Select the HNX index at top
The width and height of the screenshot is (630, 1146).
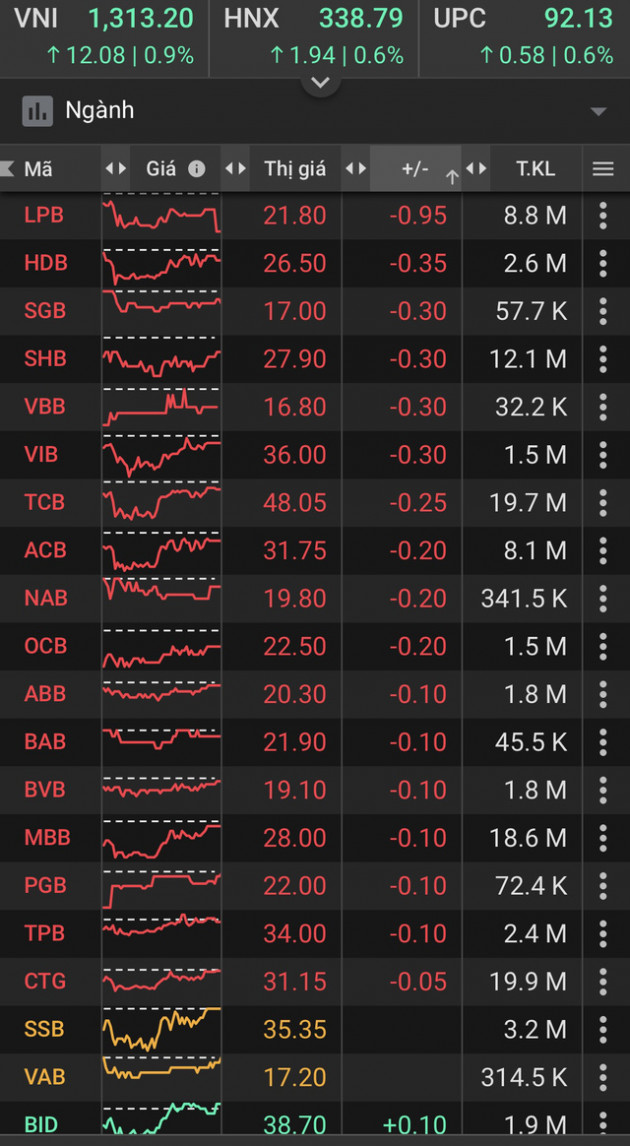point(314,36)
